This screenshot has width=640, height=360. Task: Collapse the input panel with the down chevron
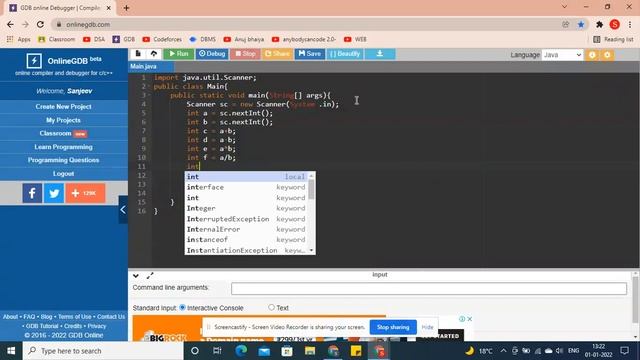click(x=136, y=276)
